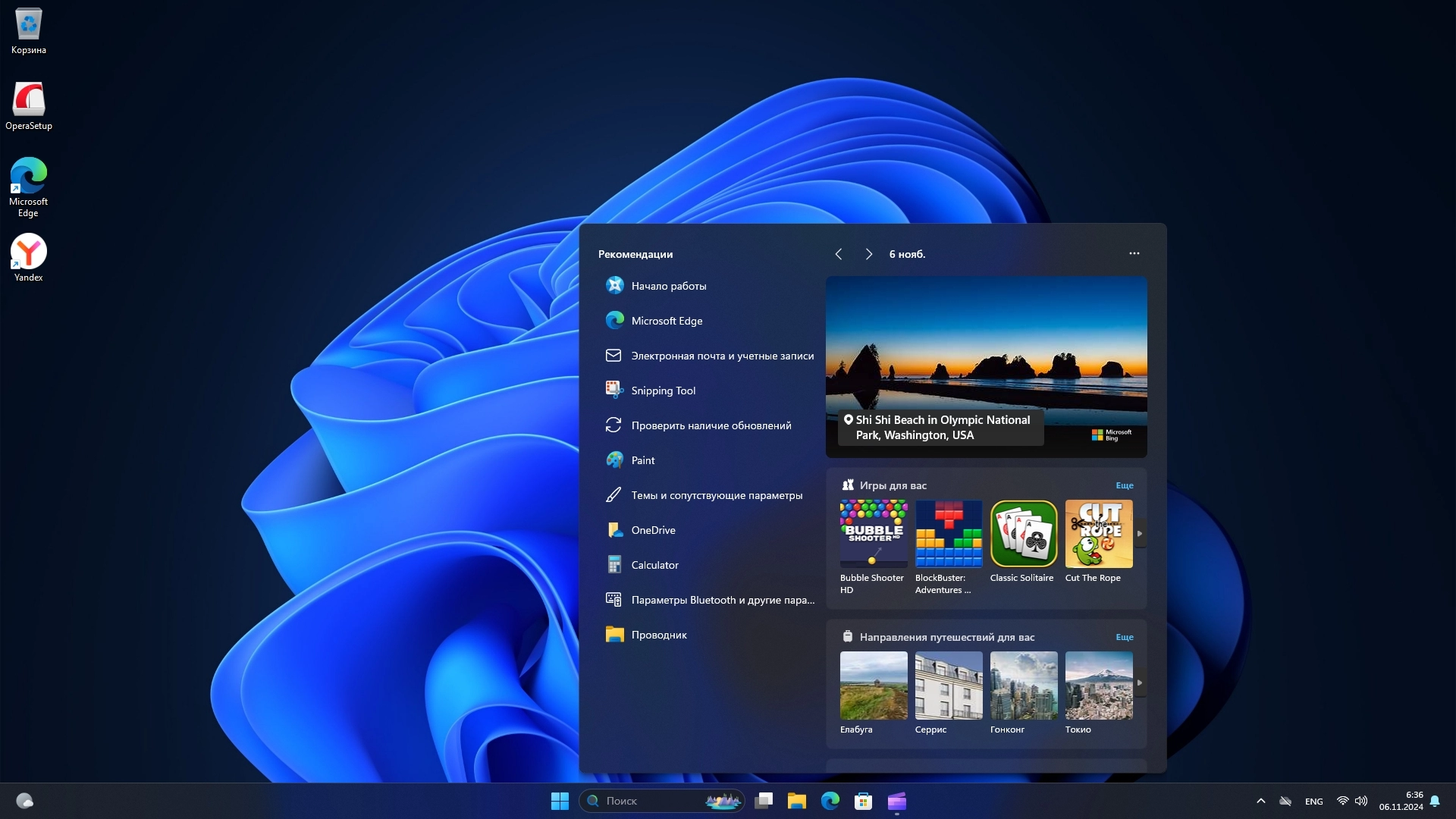Open the Гонконг travel thumbnail
This screenshot has height=819, width=1456.
tap(1023, 686)
